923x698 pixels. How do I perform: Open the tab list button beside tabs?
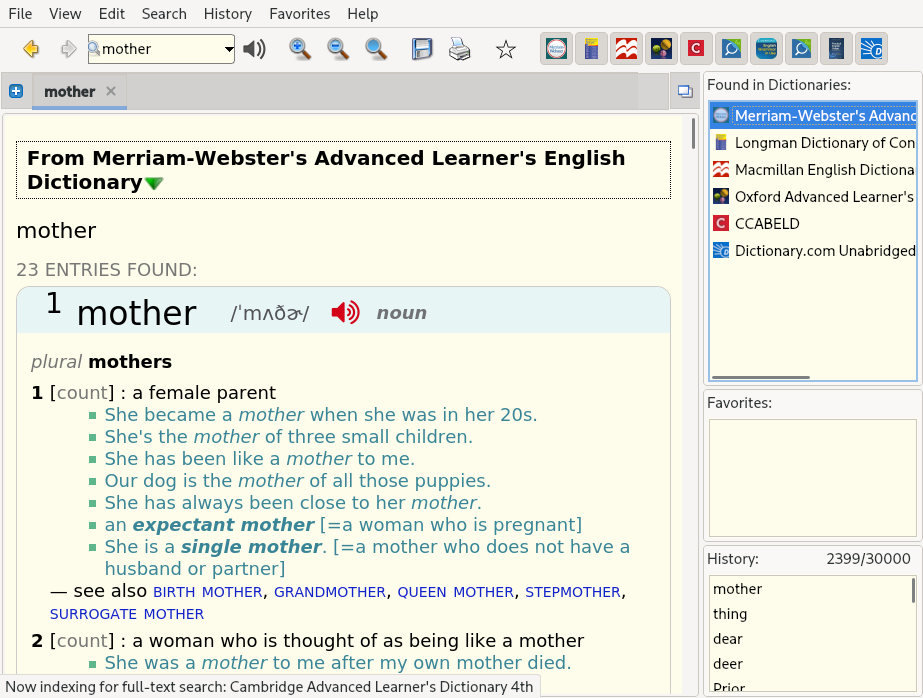tap(685, 91)
